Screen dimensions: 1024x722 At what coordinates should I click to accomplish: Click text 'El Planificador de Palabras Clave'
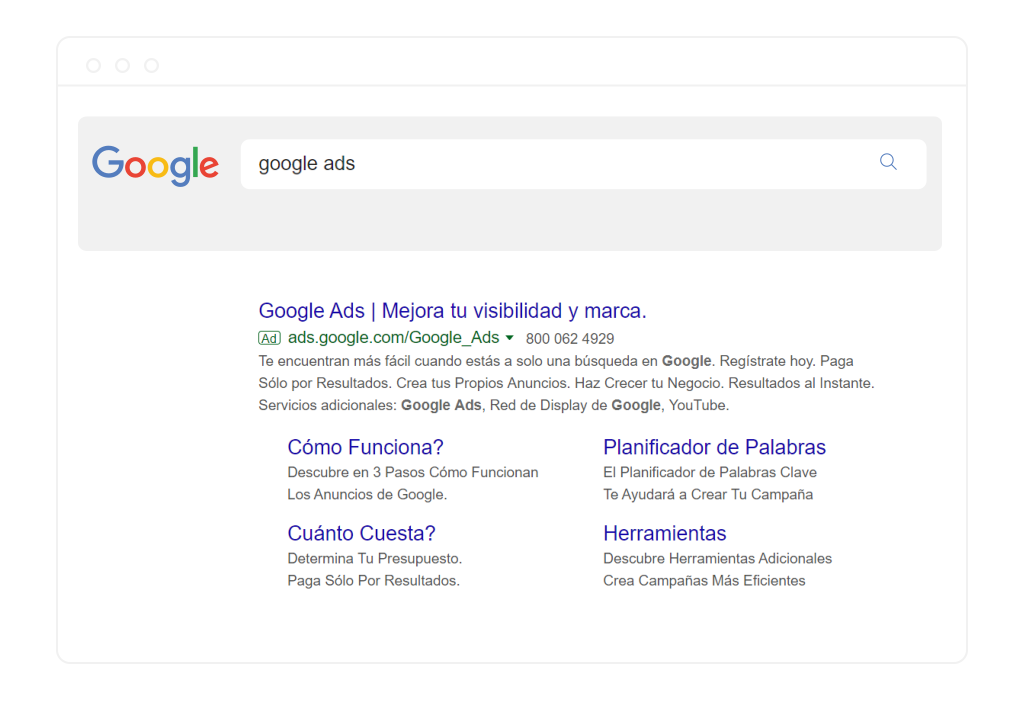(710, 472)
